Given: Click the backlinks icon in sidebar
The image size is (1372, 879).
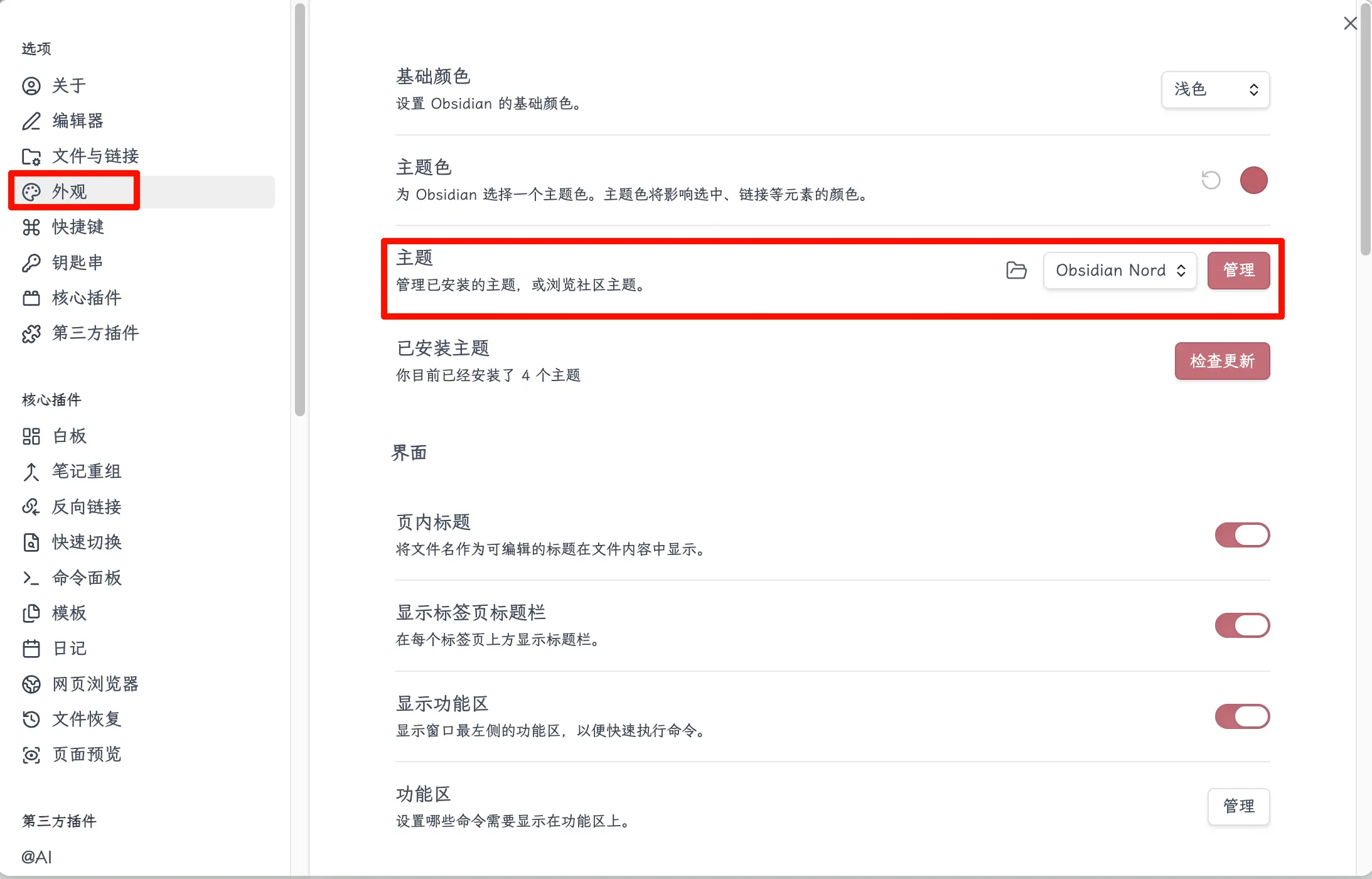Looking at the screenshot, I should click(x=31, y=507).
